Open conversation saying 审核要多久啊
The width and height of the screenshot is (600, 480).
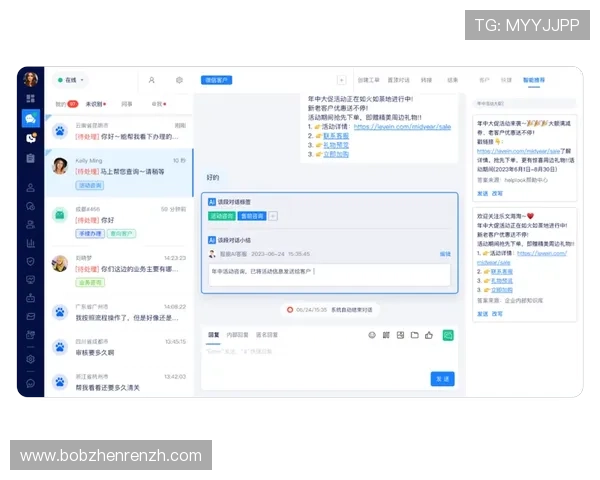[x=119, y=347]
